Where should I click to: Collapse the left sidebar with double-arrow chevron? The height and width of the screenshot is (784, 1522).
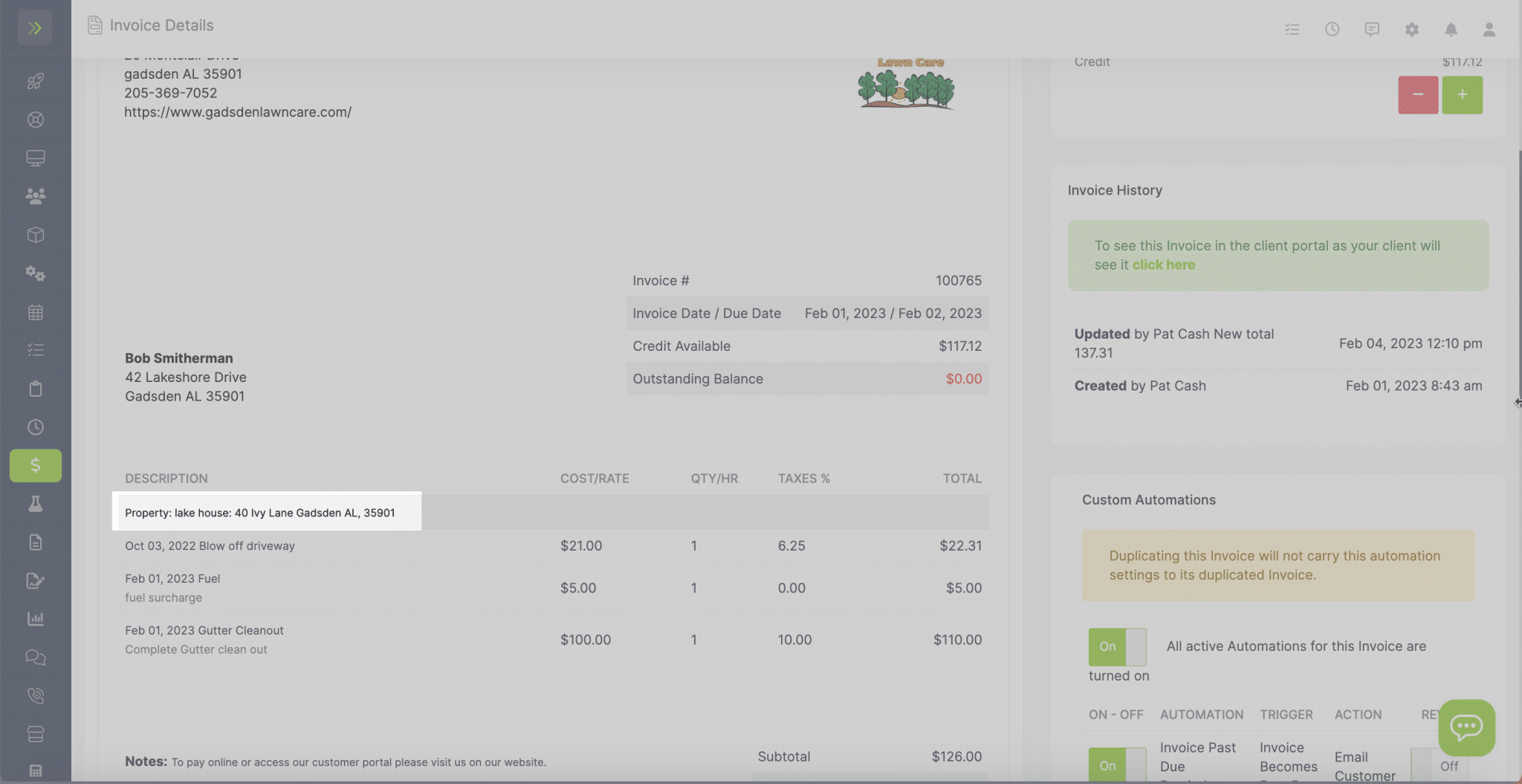(34, 27)
